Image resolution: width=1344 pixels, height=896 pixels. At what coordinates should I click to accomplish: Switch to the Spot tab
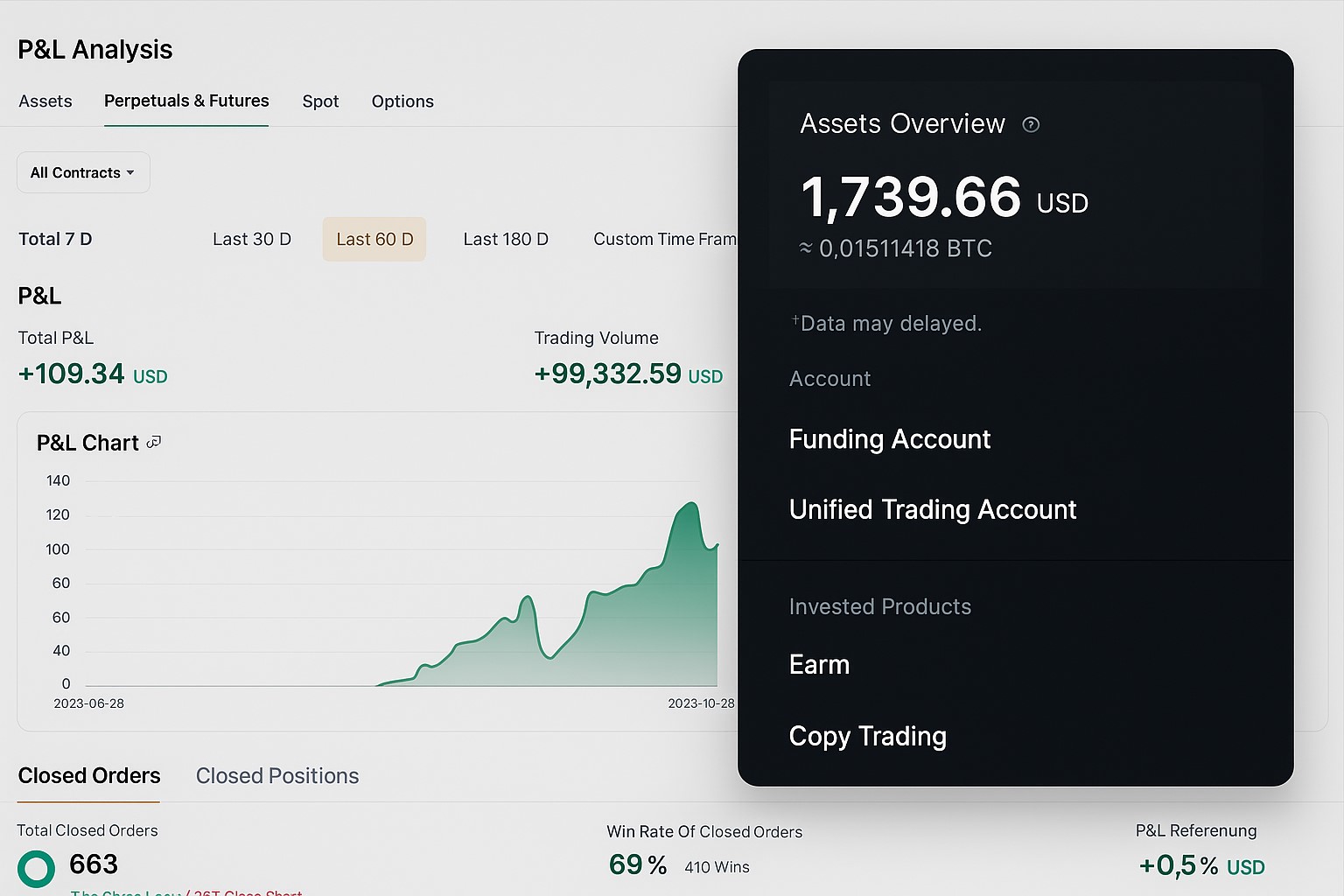coord(320,101)
